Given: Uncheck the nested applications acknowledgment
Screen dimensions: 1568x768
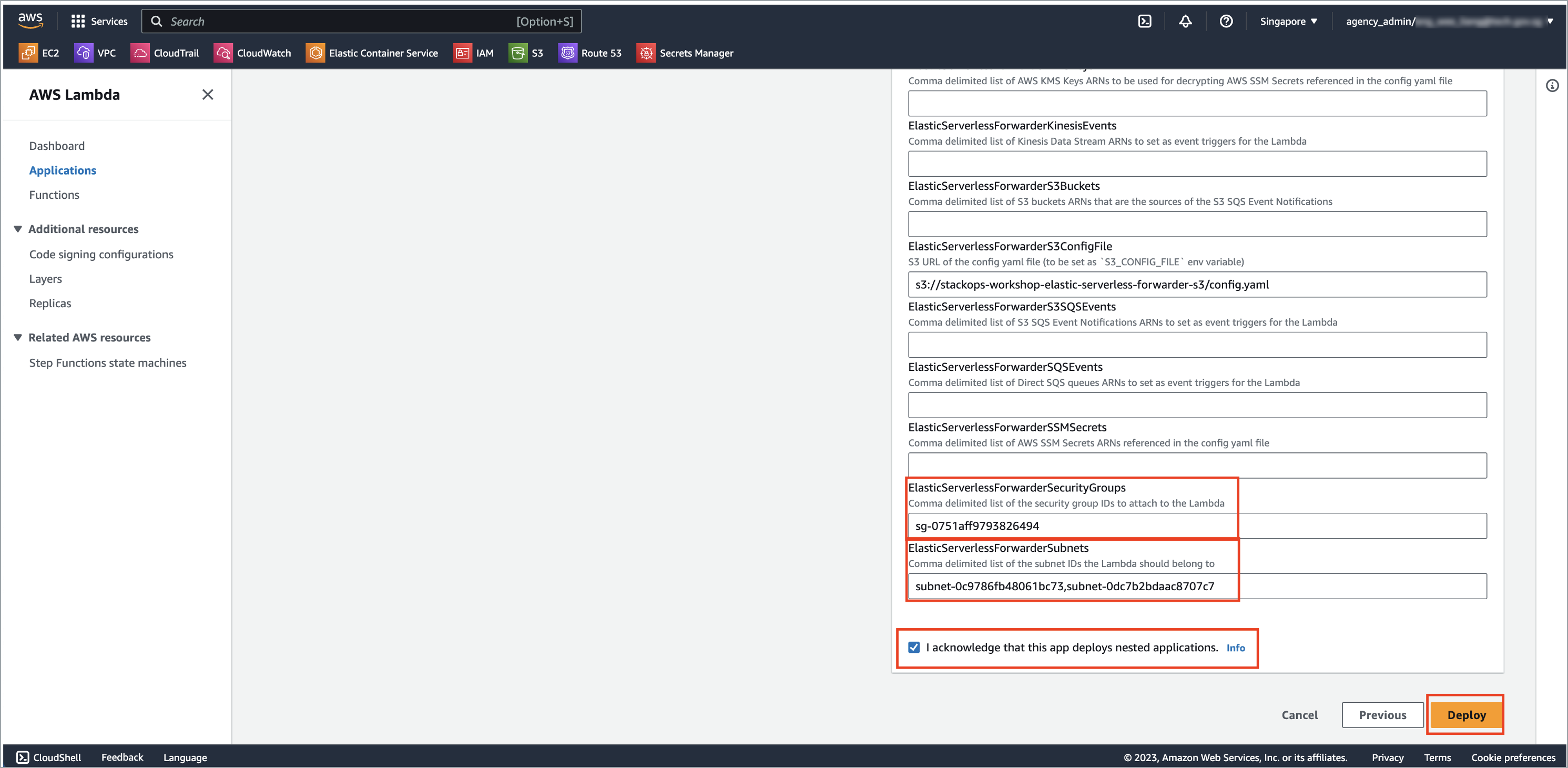Looking at the screenshot, I should 914,648.
